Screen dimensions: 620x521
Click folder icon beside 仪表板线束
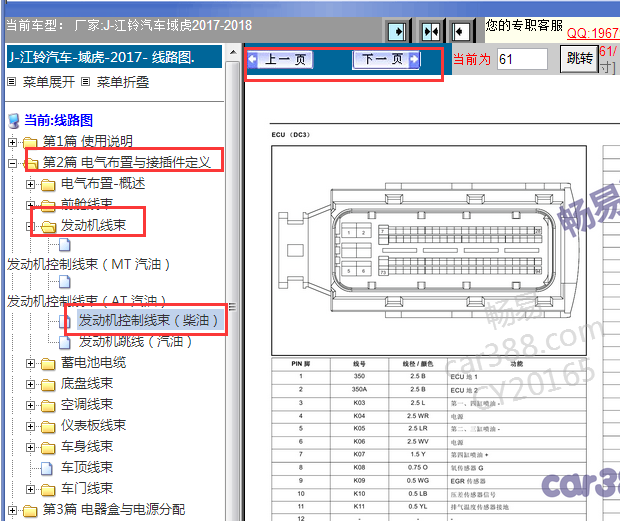48,427
